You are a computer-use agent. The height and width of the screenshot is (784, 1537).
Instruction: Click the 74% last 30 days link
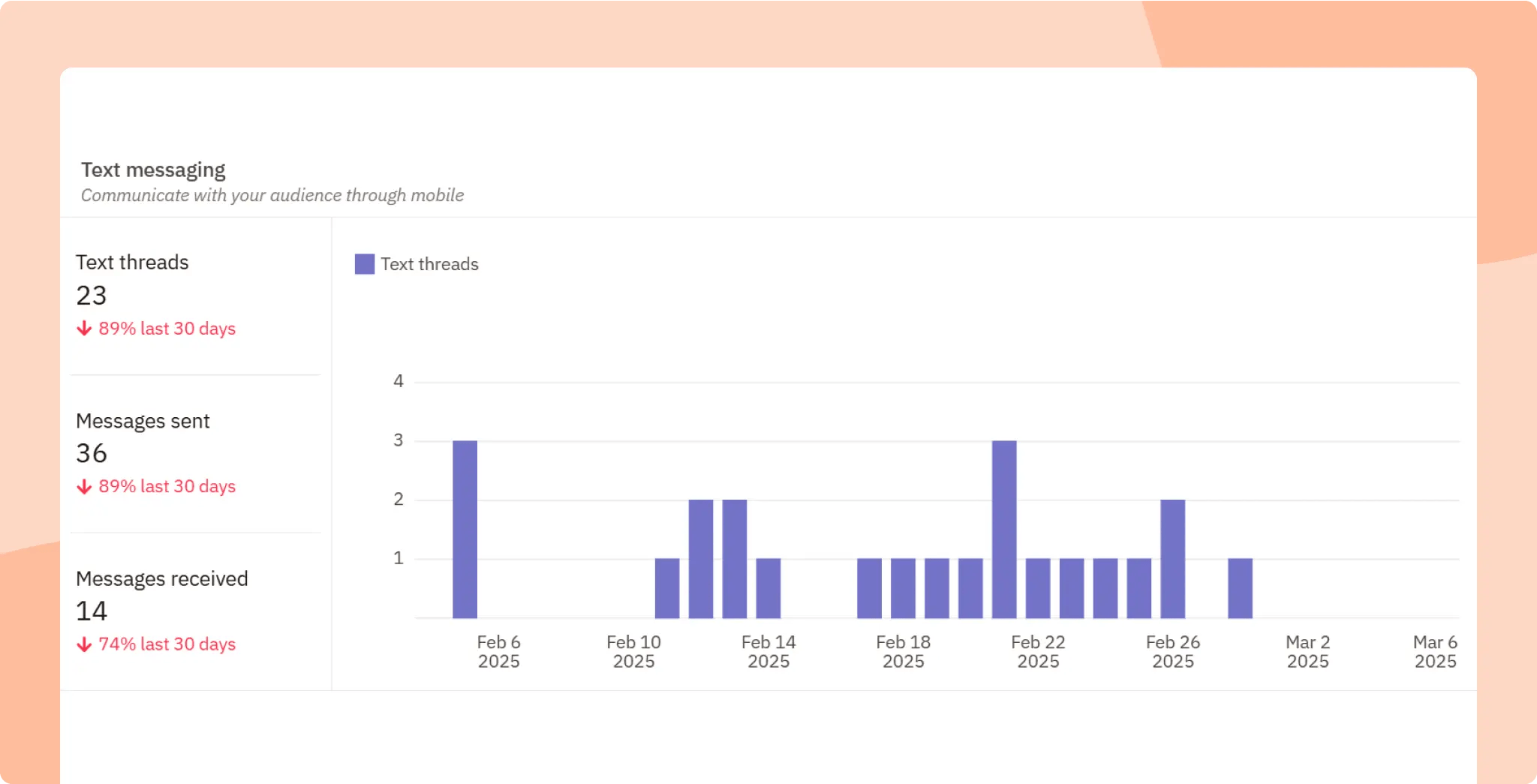coord(167,644)
